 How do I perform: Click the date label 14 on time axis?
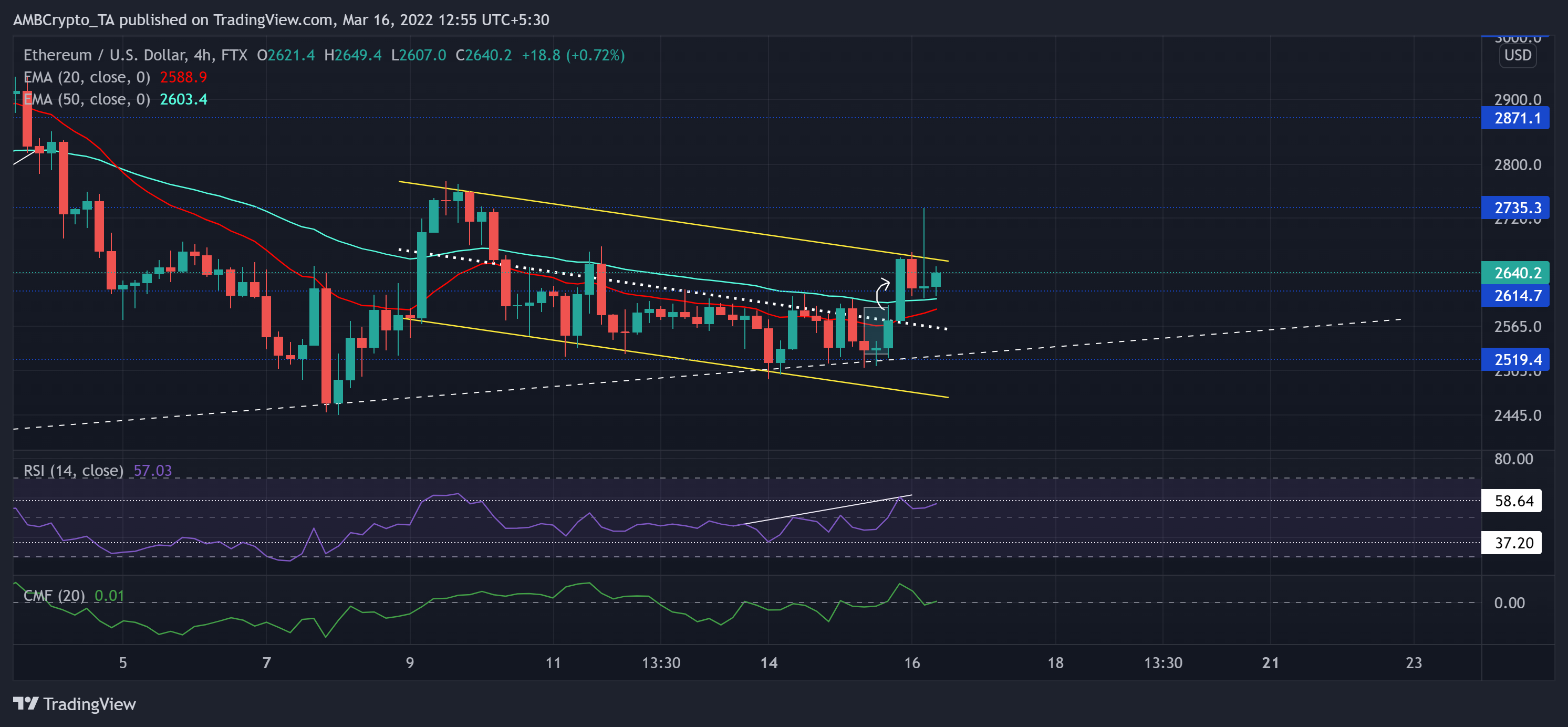tap(769, 662)
